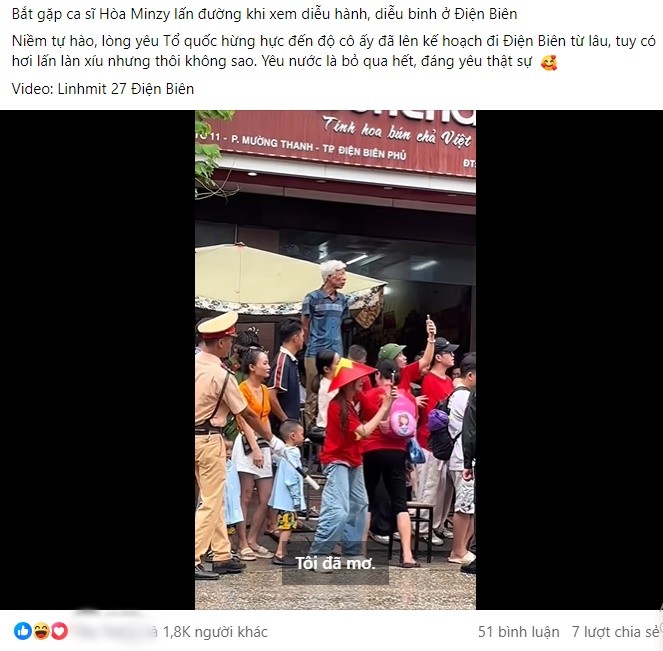This screenshot has width=663, height=651.
Task: Click the headline text mentioning Hòa Minzy
Action: point(264,14)
